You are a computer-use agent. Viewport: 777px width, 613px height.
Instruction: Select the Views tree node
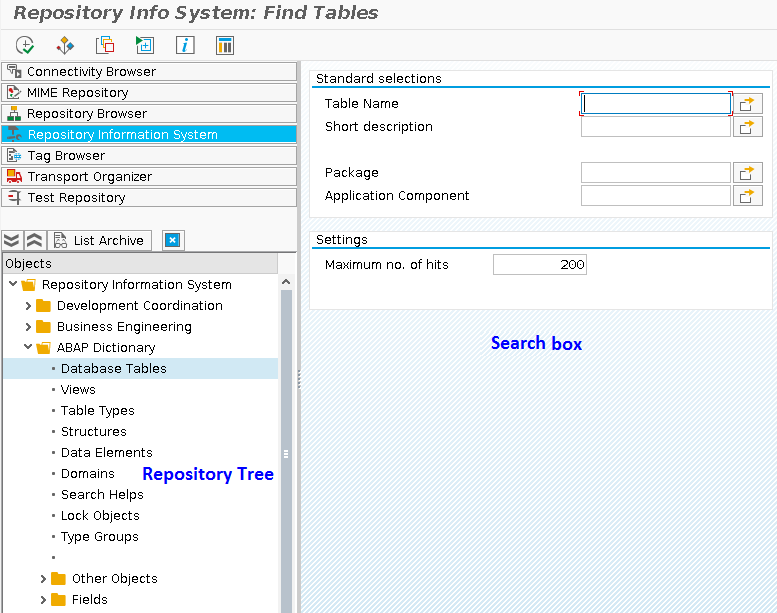[x=78, y=390]
